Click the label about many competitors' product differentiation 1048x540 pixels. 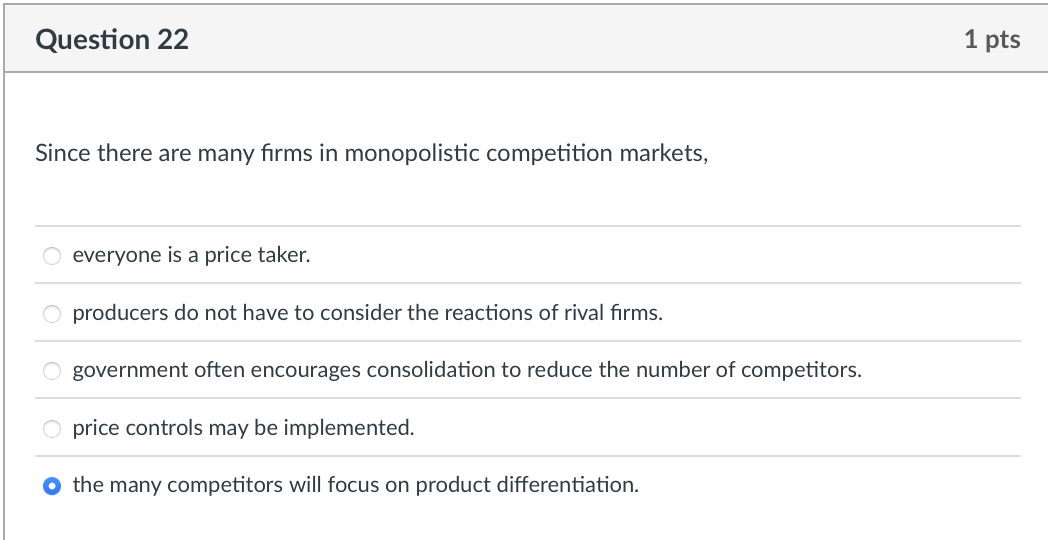[x=356, y=485]
